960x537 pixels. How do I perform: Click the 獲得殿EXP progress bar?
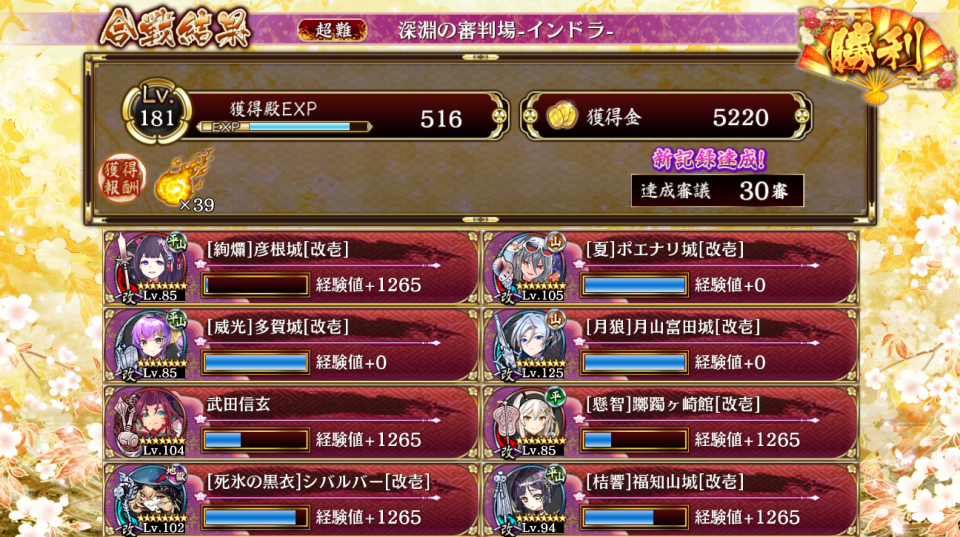click(x=285, y=127)
